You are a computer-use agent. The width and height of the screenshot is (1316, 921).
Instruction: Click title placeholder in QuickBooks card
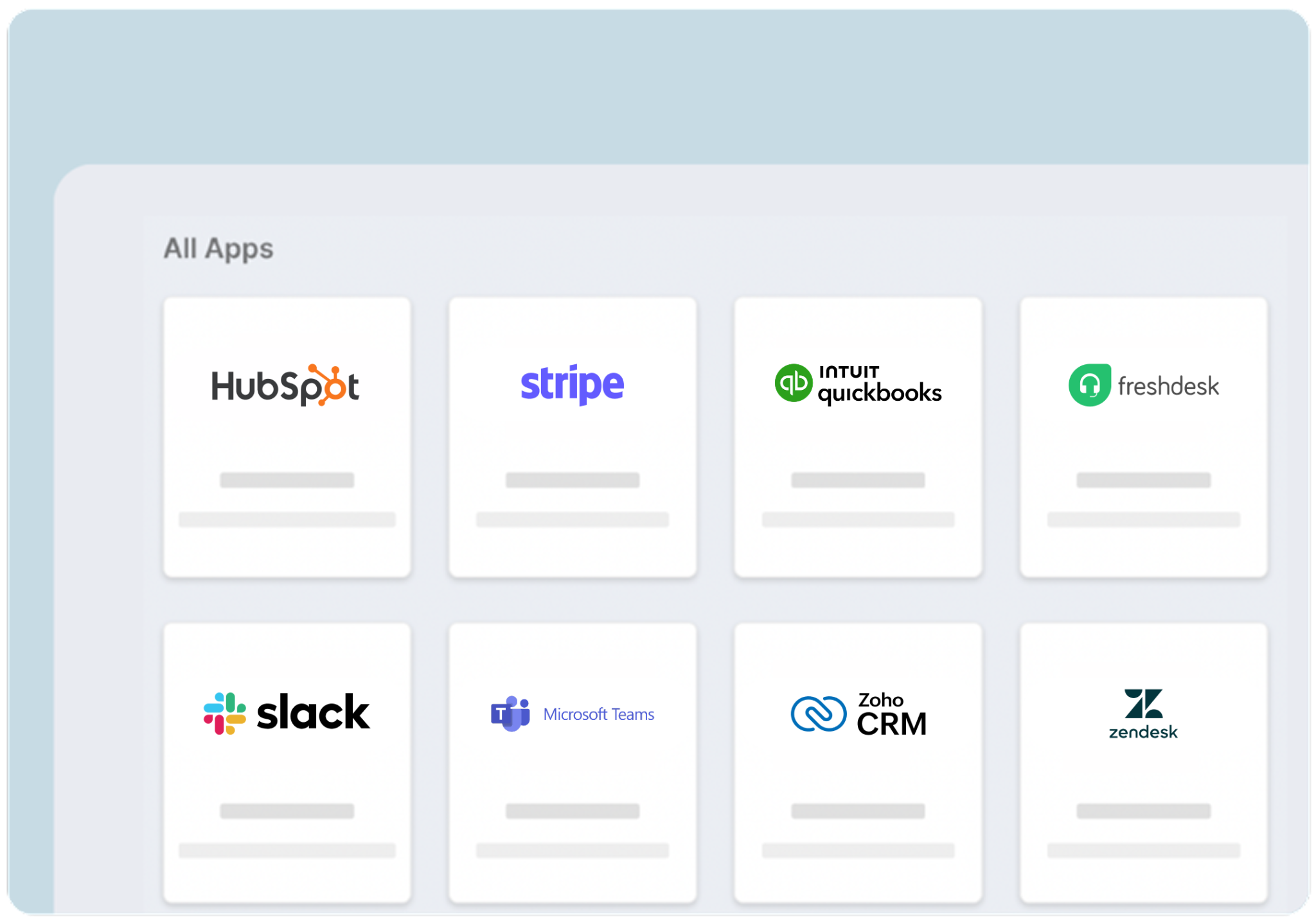coord(858,480)
